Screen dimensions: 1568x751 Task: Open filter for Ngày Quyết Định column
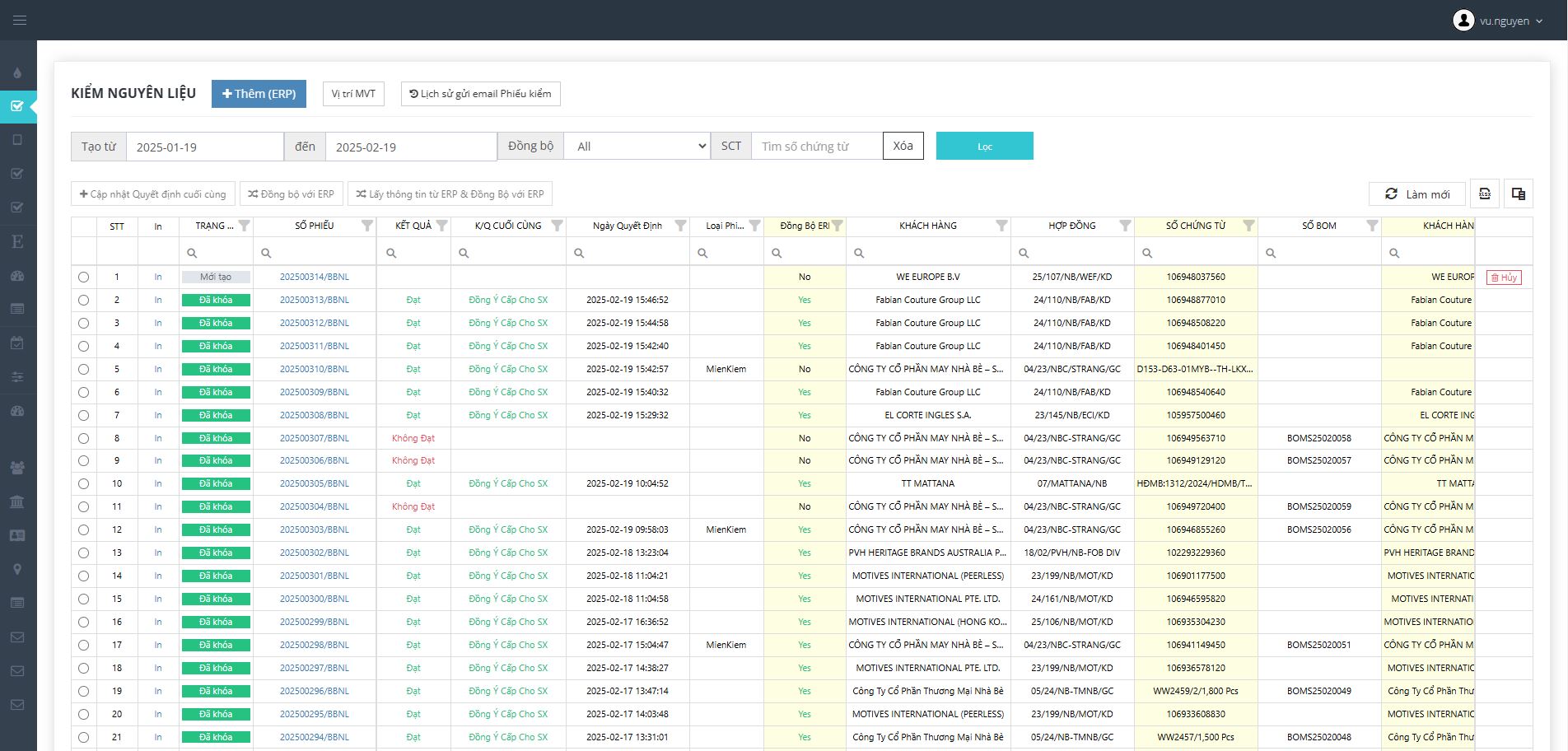click(680, 226)
